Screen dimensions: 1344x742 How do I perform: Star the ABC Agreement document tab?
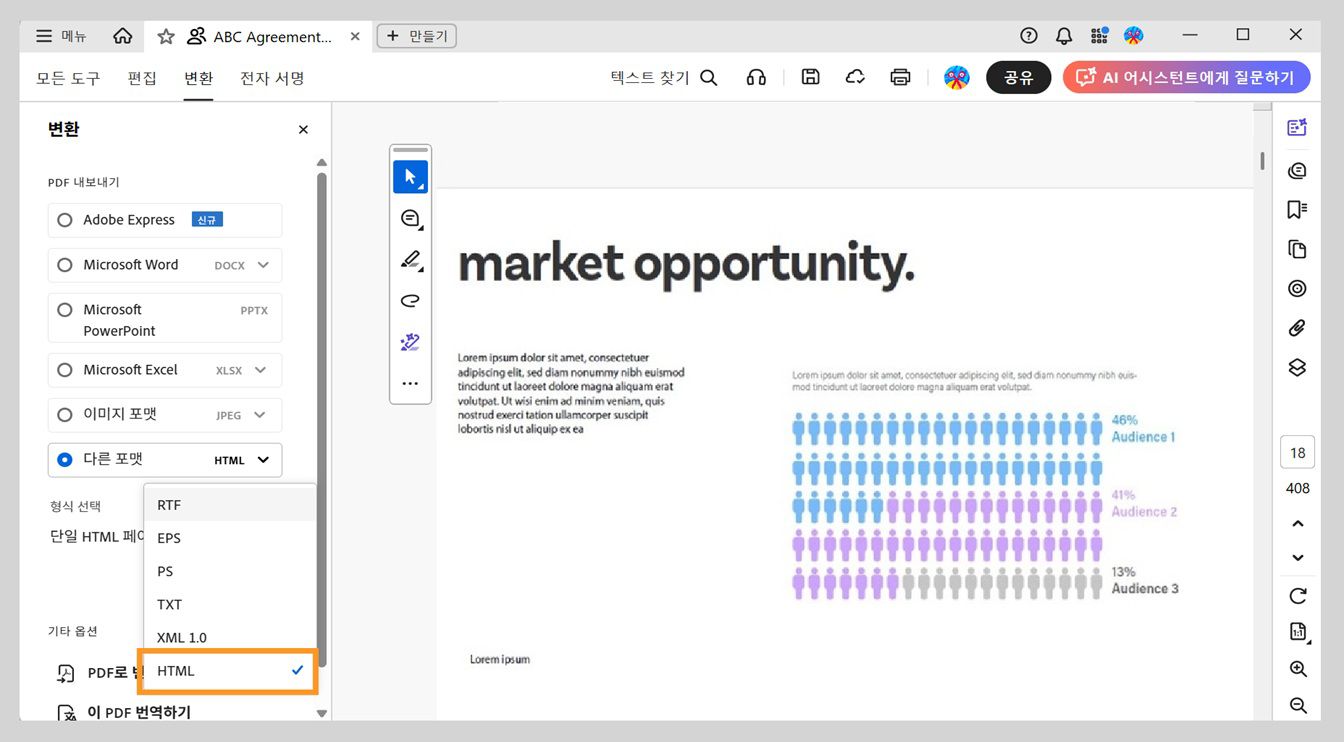coord(166,36)
